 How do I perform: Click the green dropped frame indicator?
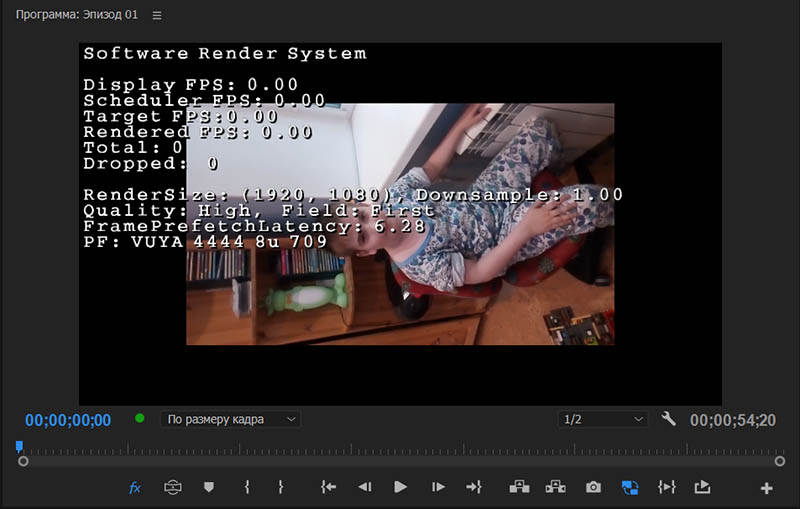pos(139,419)
